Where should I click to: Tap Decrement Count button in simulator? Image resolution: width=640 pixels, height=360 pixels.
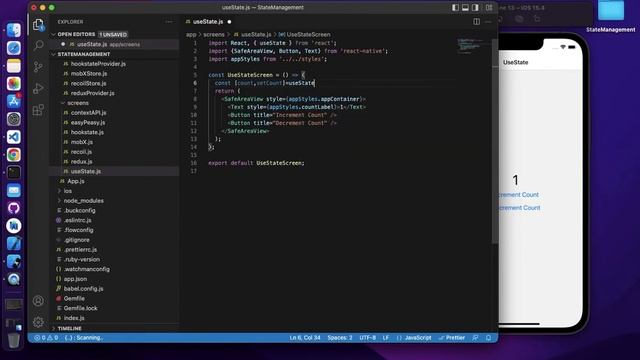(519, 208)
